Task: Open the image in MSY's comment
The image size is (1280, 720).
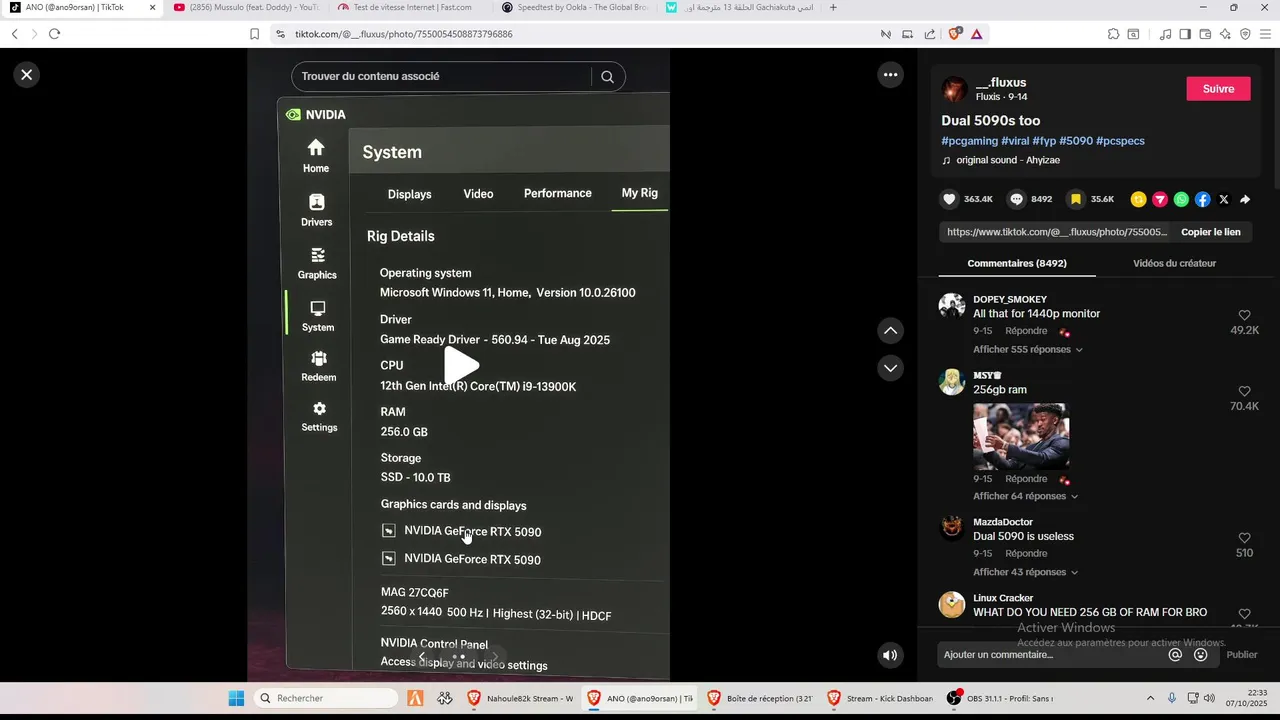Action: 1021,436
